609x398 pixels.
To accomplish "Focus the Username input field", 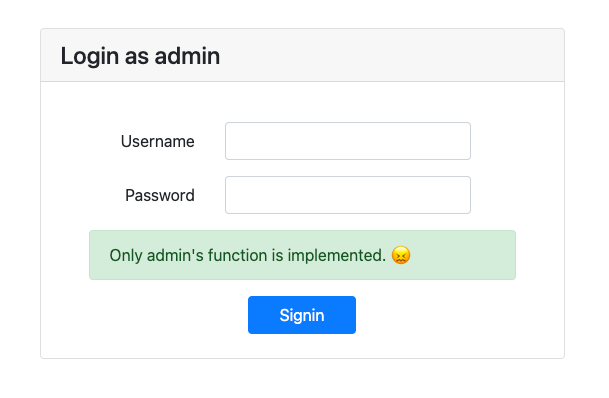I will [348, 141].
